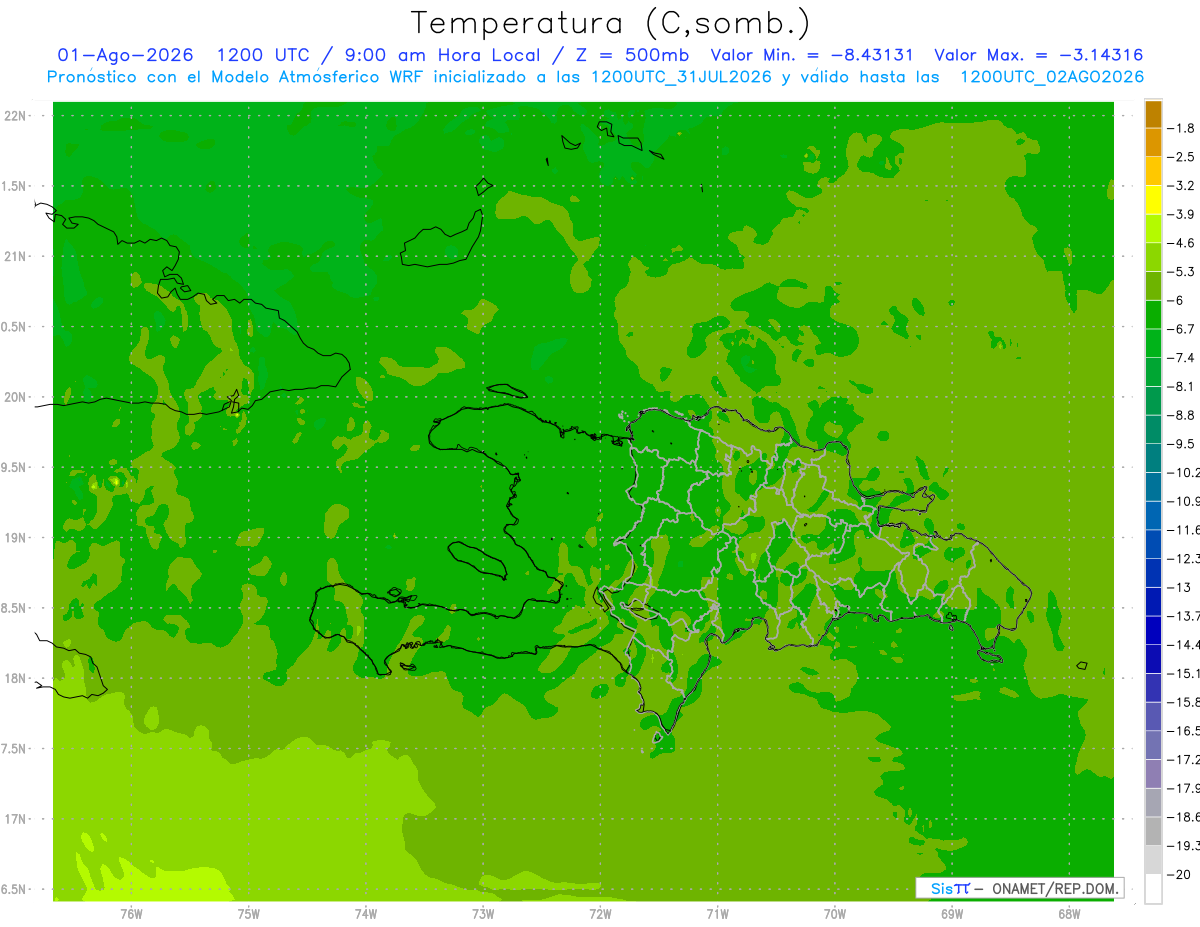Image resolution: width=1200 pixels, height=927 pixels.
Task: Click the '69W' longitude label
Action: (x=952, y=913)
